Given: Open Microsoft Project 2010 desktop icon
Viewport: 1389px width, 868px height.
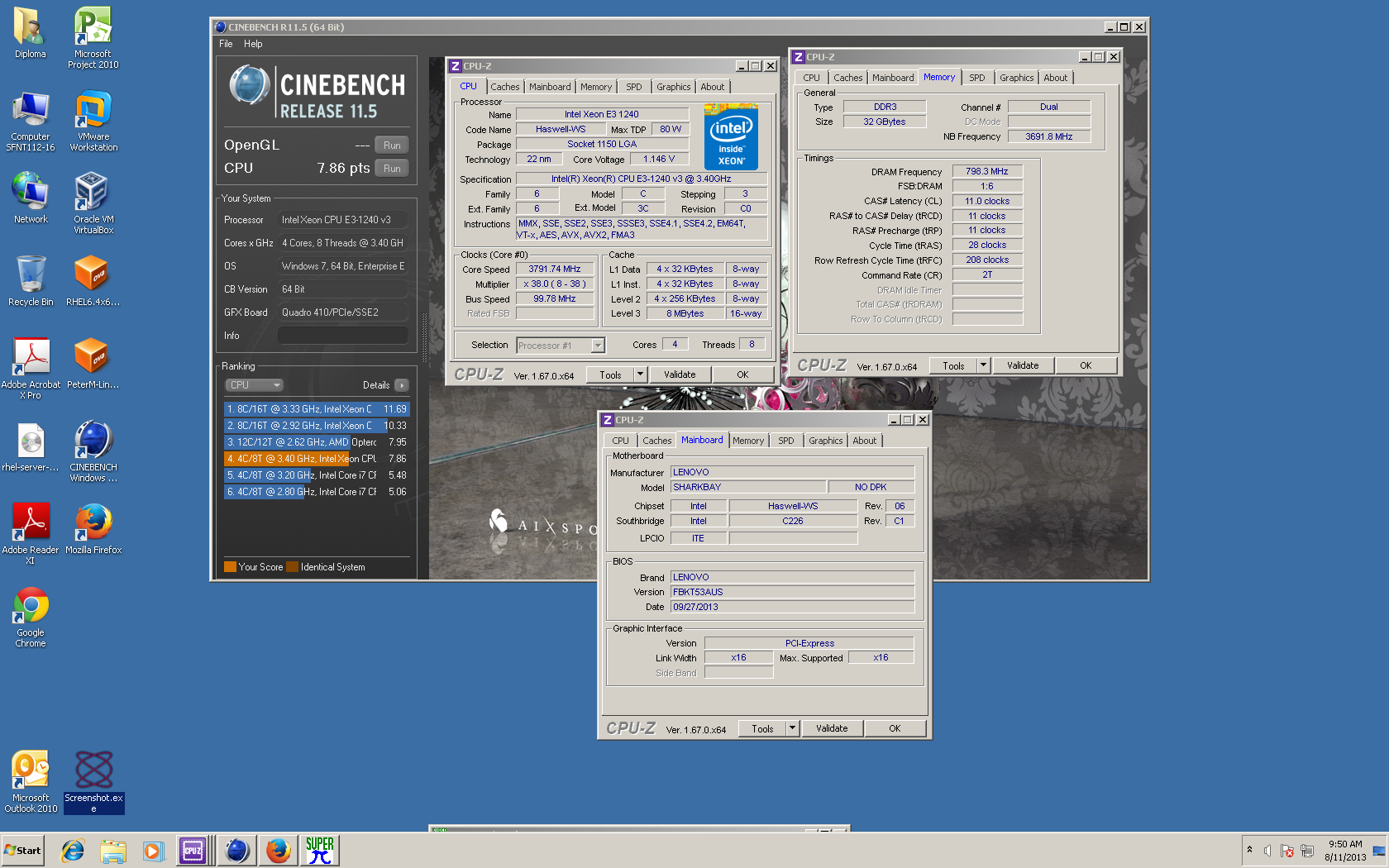Looking at the screenshot, I should 93,37.
